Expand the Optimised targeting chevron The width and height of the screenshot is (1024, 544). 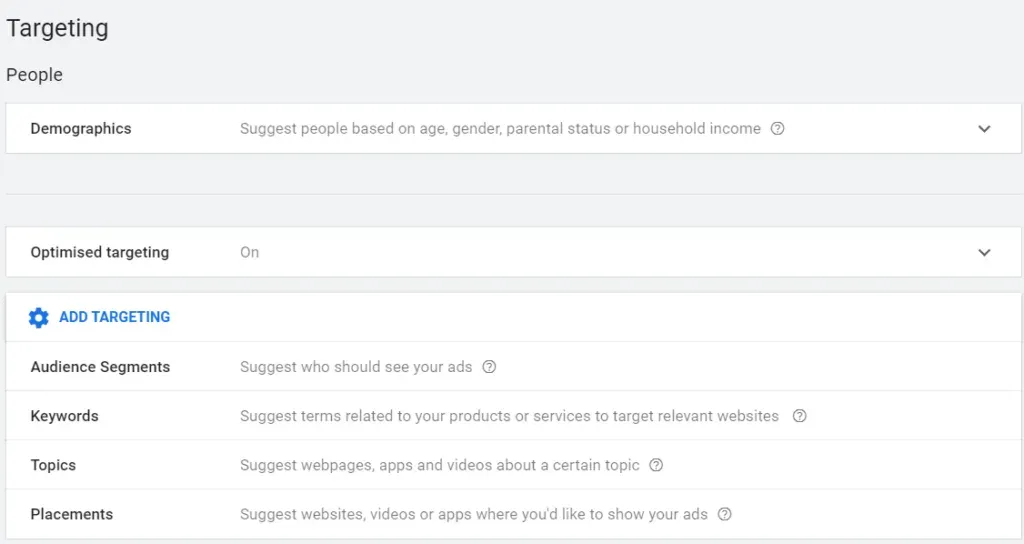[x=984, y=253]
